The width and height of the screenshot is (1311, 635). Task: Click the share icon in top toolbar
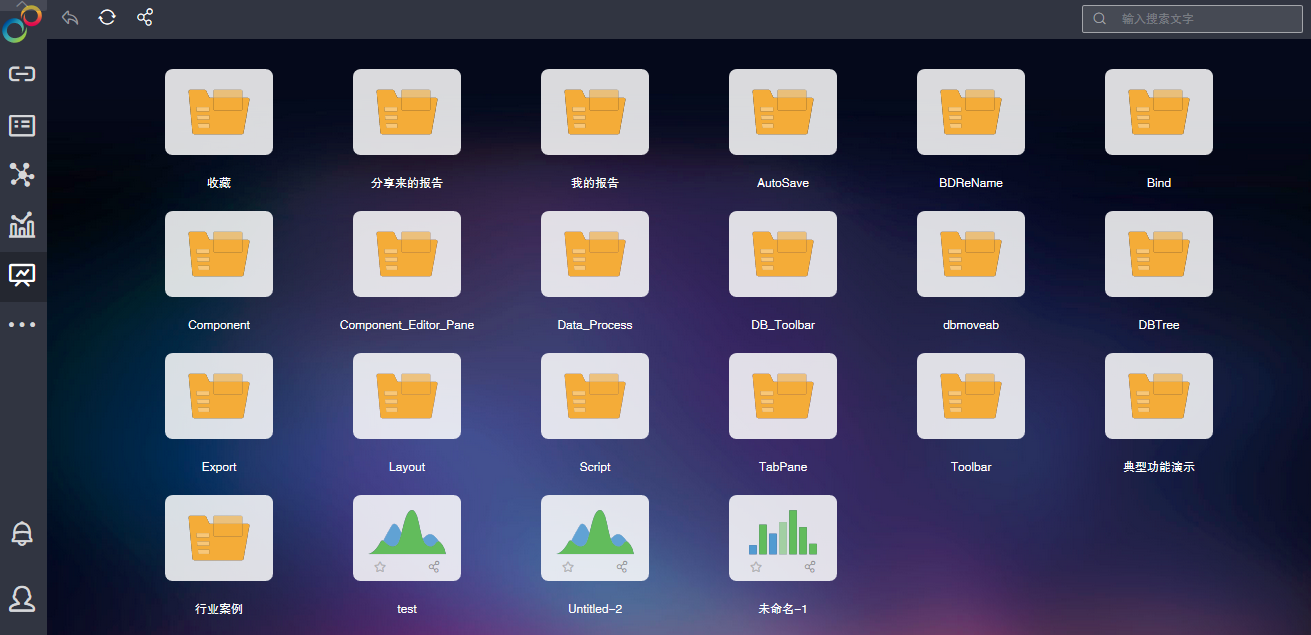click(145, 18)
